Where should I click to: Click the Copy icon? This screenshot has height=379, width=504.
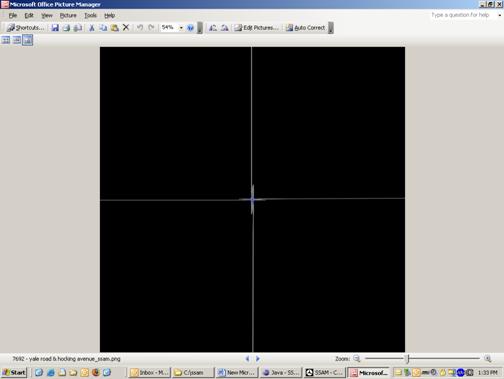(x=103, y=28)
